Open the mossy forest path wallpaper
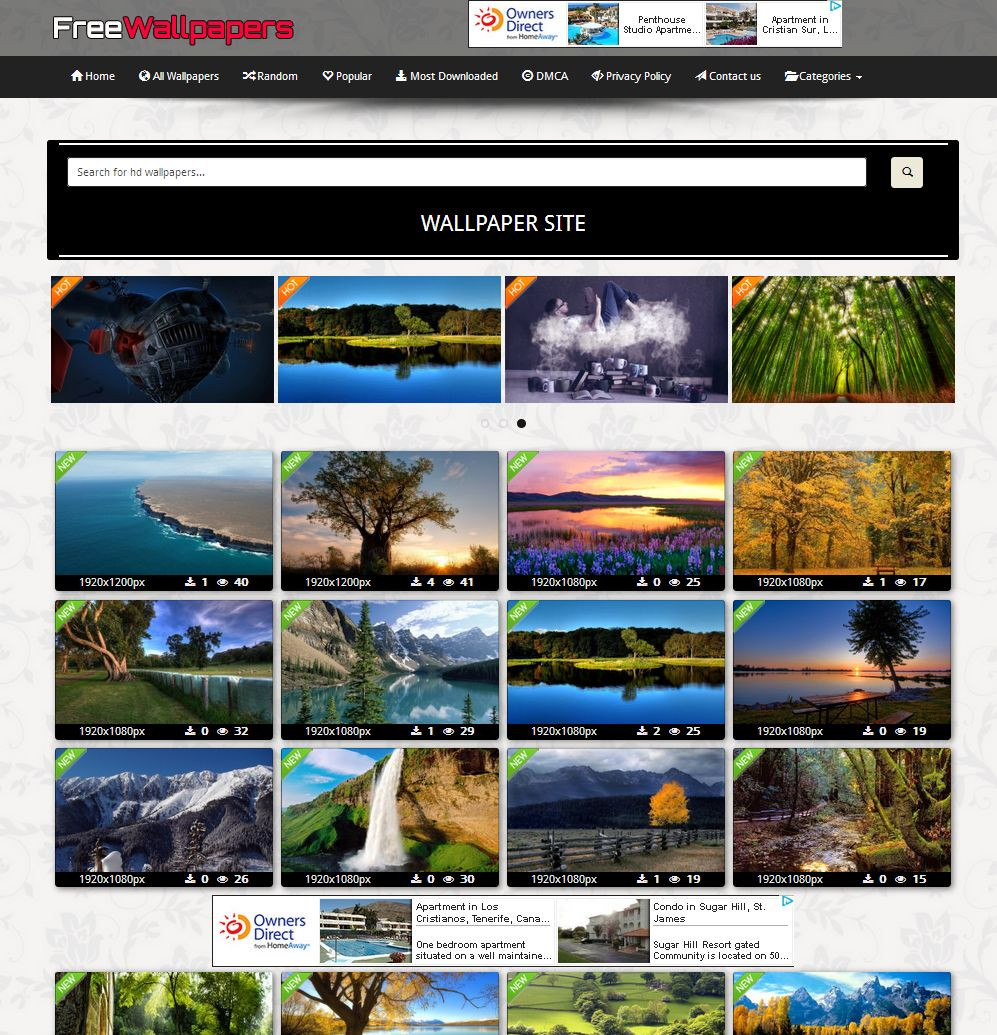This screenshot has width=997, height=1035. click(842, 810)
